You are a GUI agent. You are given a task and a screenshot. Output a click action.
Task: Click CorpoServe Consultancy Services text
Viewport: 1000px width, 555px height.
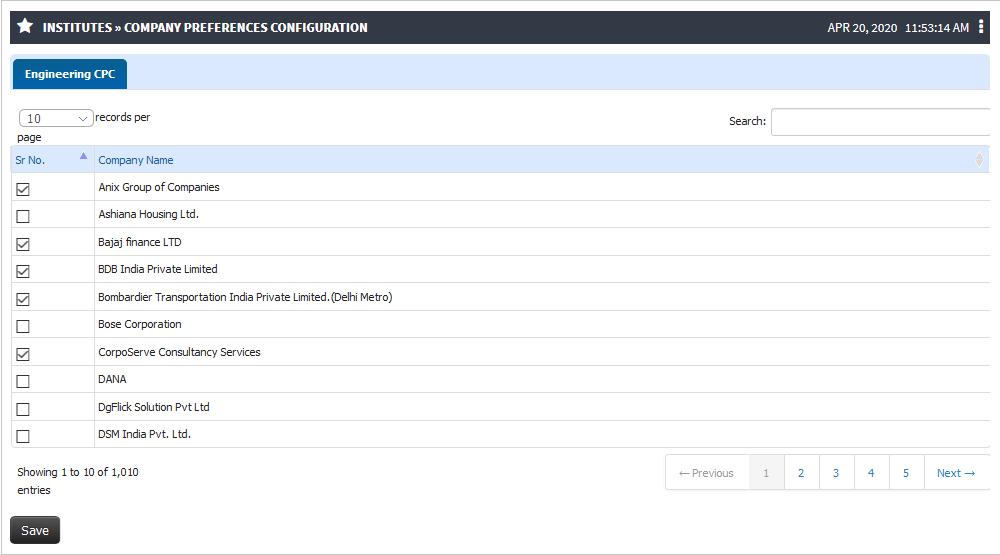click(x=179, y=352)
